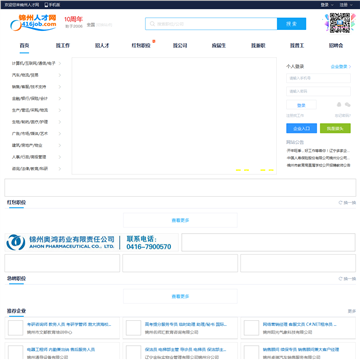Sign in with the QQ icon
Screen dimensions: 360x360
pyautogui.click(x=339, y=105)
